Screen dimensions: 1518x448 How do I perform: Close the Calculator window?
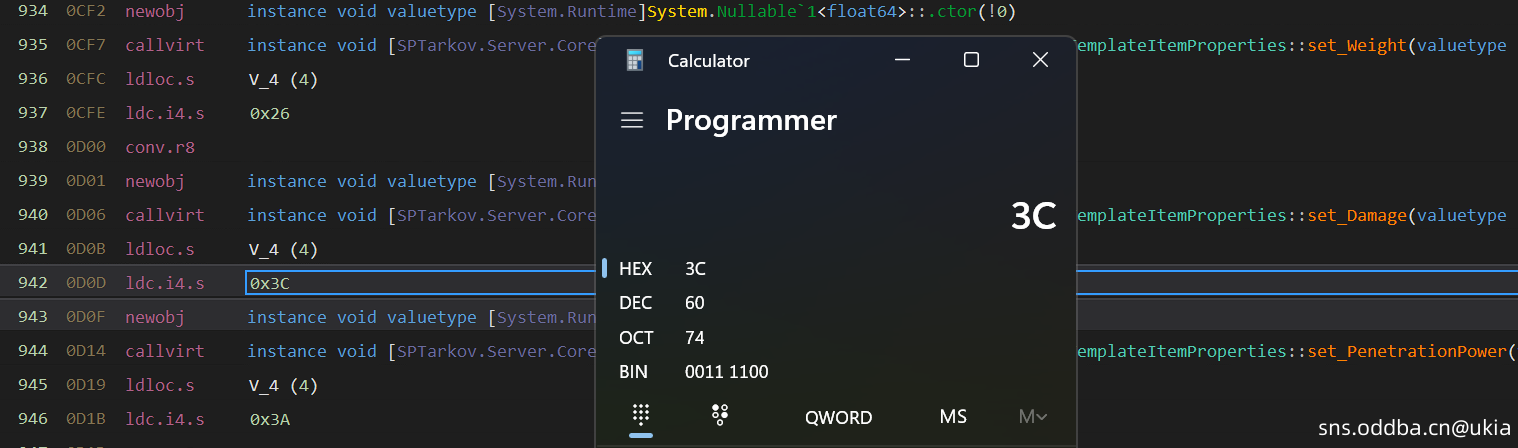(1040, 60)
